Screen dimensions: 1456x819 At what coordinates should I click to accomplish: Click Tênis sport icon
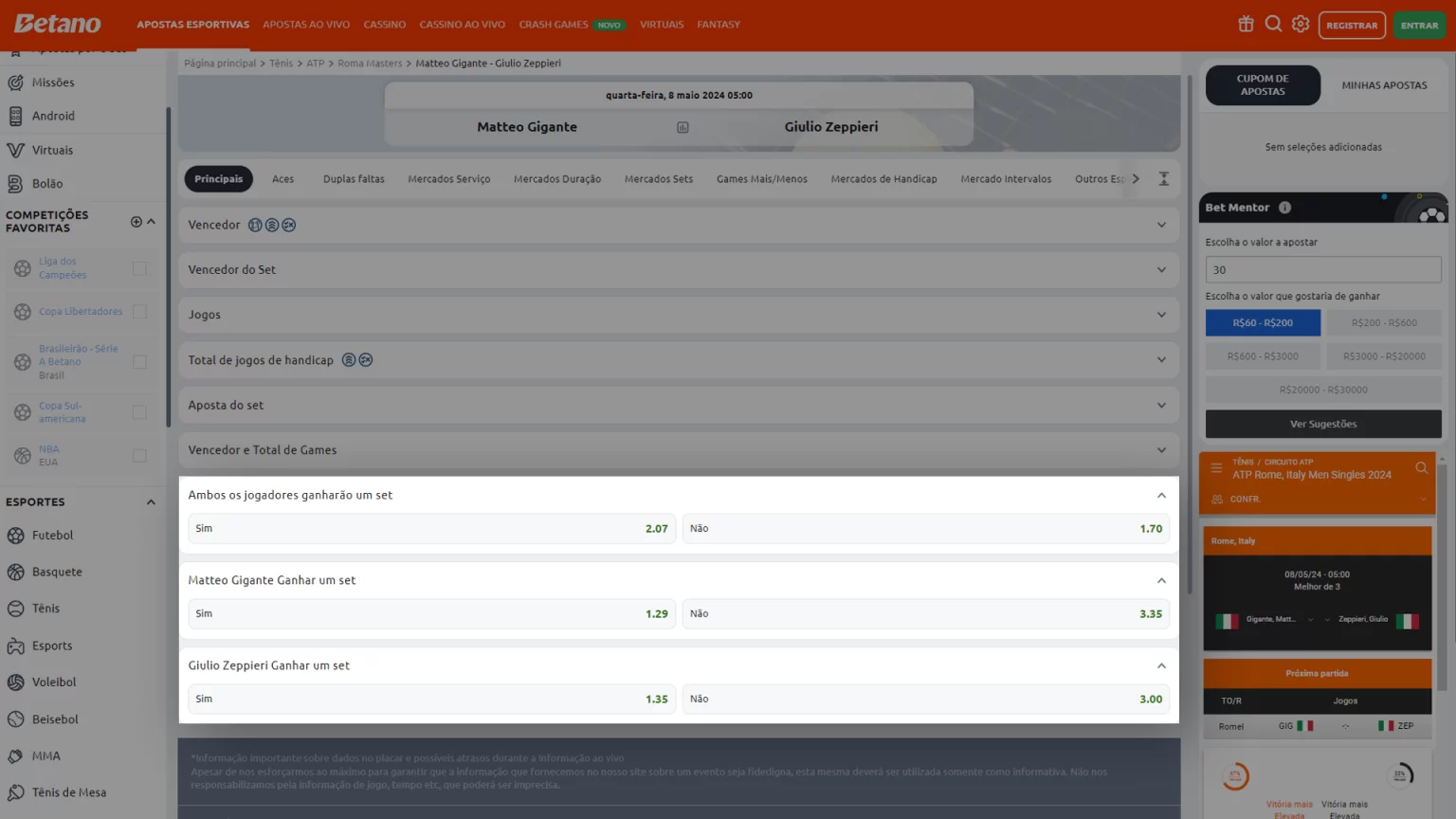[16, 609]
